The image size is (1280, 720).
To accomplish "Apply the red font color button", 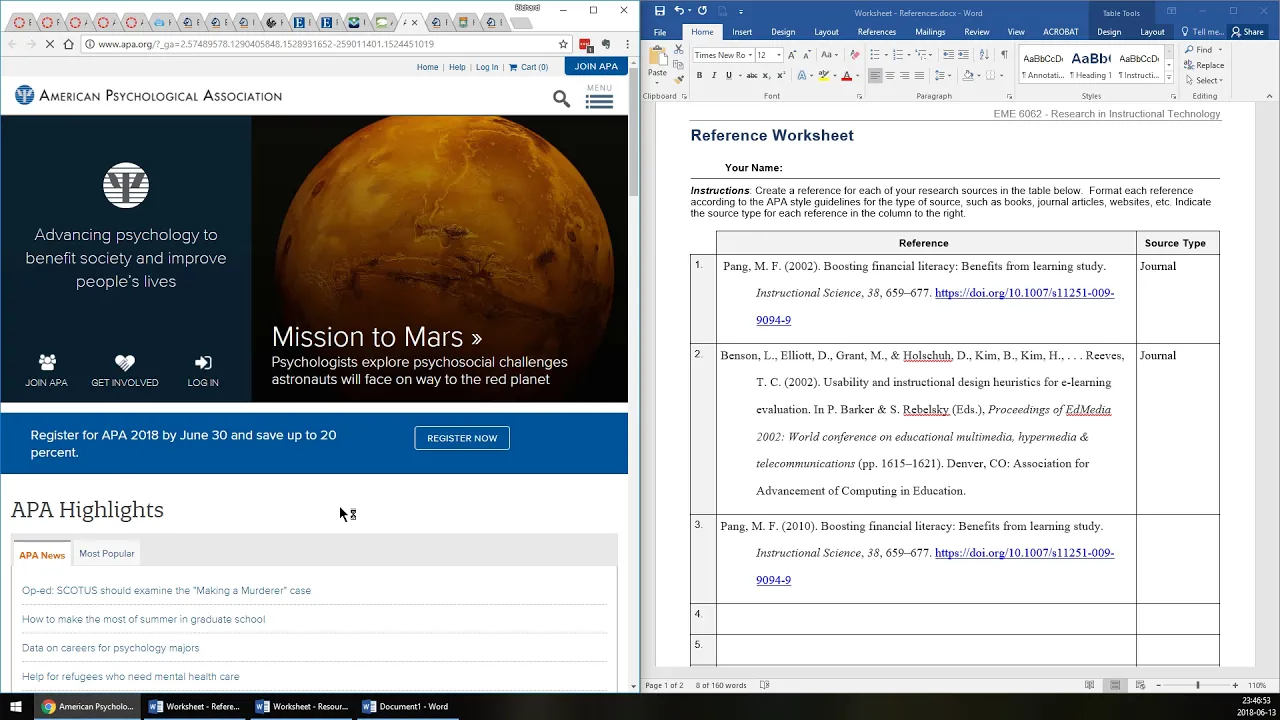I will coord(846,76).
